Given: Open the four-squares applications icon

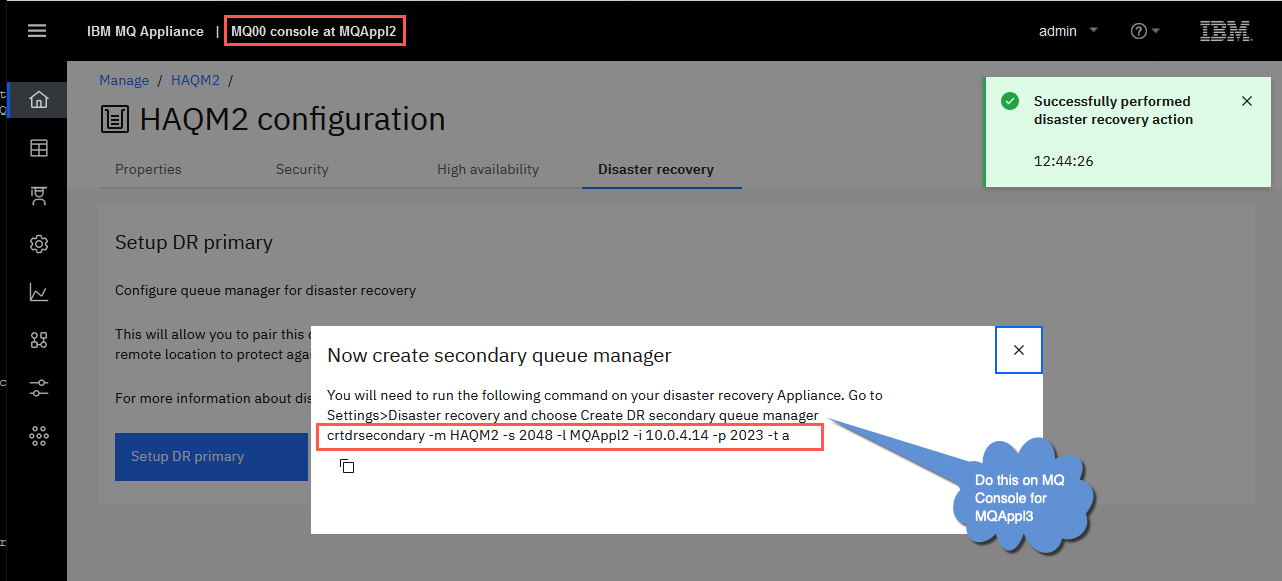Looking at the screenshot, I should (39, 340).
